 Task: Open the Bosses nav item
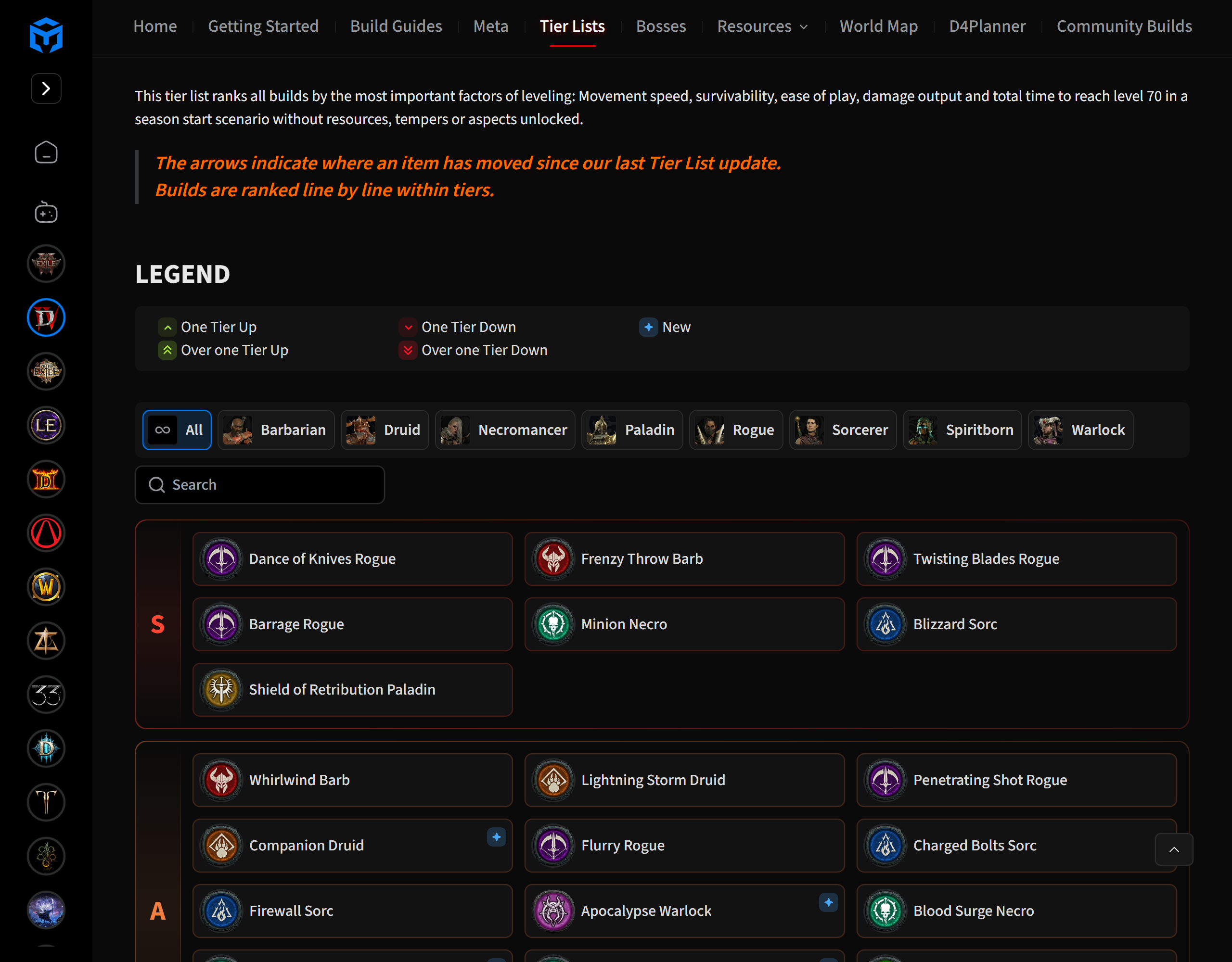(661, 26)
